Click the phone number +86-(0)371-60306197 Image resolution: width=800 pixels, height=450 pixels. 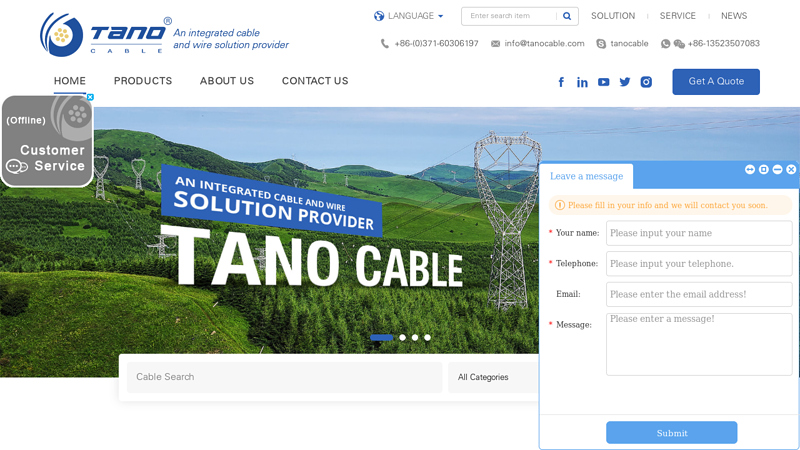436,44
